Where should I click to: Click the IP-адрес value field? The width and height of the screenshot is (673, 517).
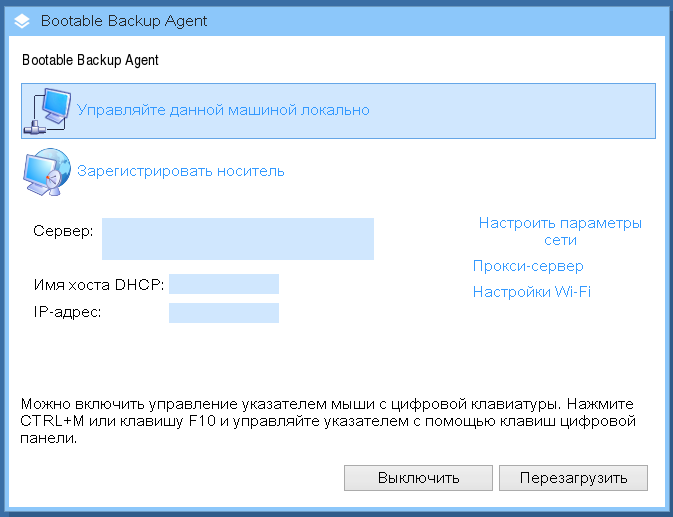tap(224, 313)
